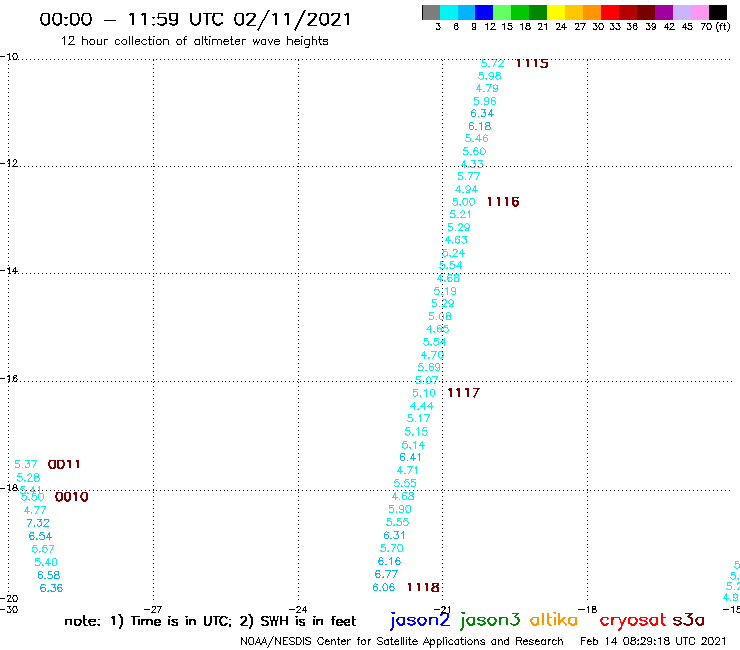Select the wave height value '5.98'
Screen dimensions: 740x650
489,76
